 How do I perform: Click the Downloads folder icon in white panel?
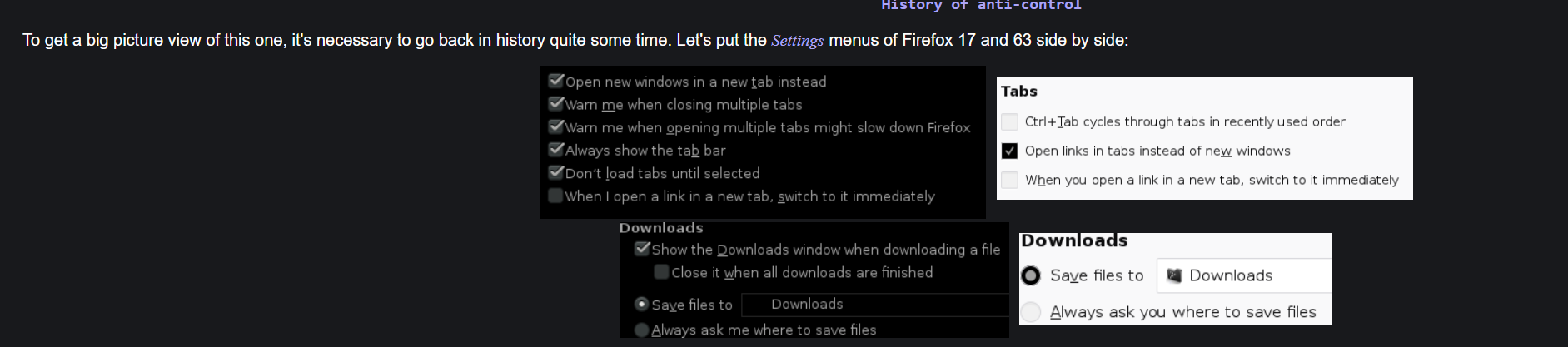pyautogui.click(x=1174, y=275)
